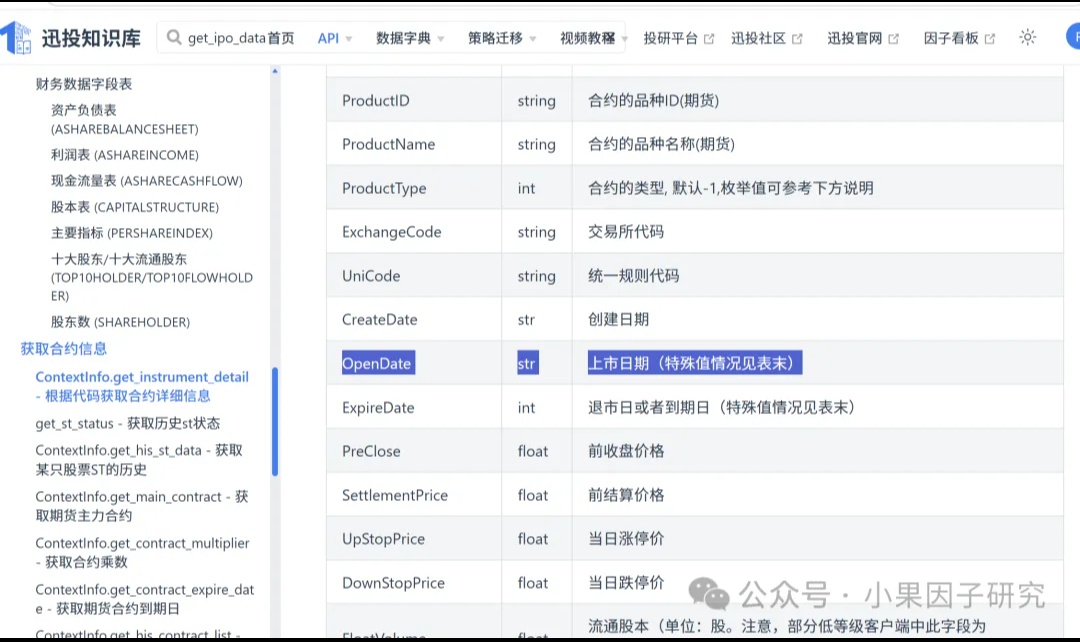Select the 获取合约信息 sidebar section

64,349
